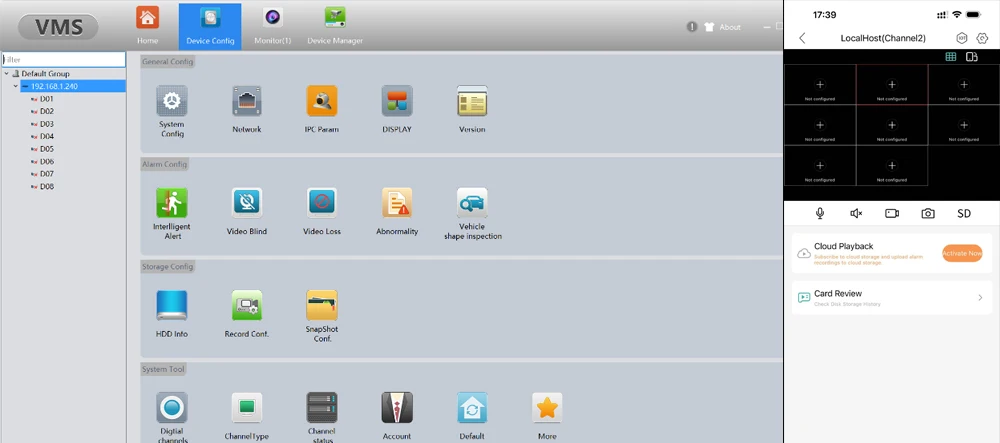Viewport: 1000px width, 443px height.
Task: Tap the LocalHost(Channel2) title
Action: pyautogui.click(x=883, y=38)
